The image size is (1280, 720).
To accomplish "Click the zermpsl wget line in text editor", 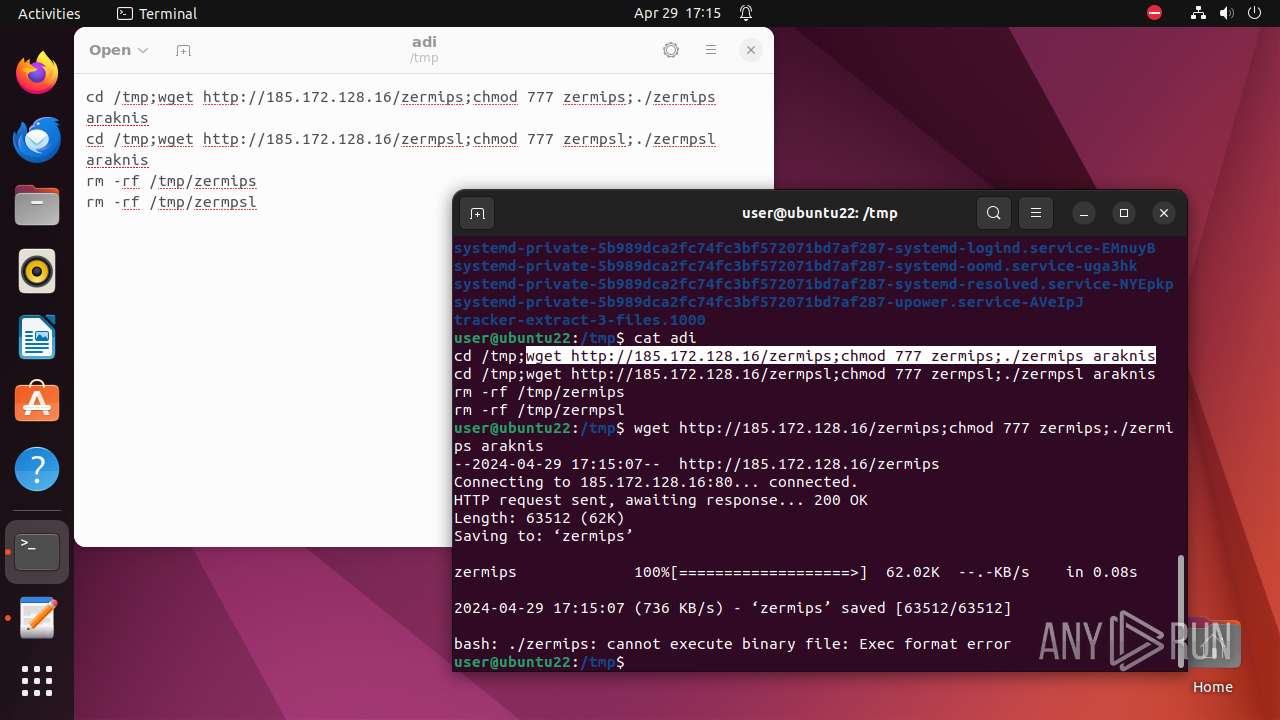I will point(401,150).
